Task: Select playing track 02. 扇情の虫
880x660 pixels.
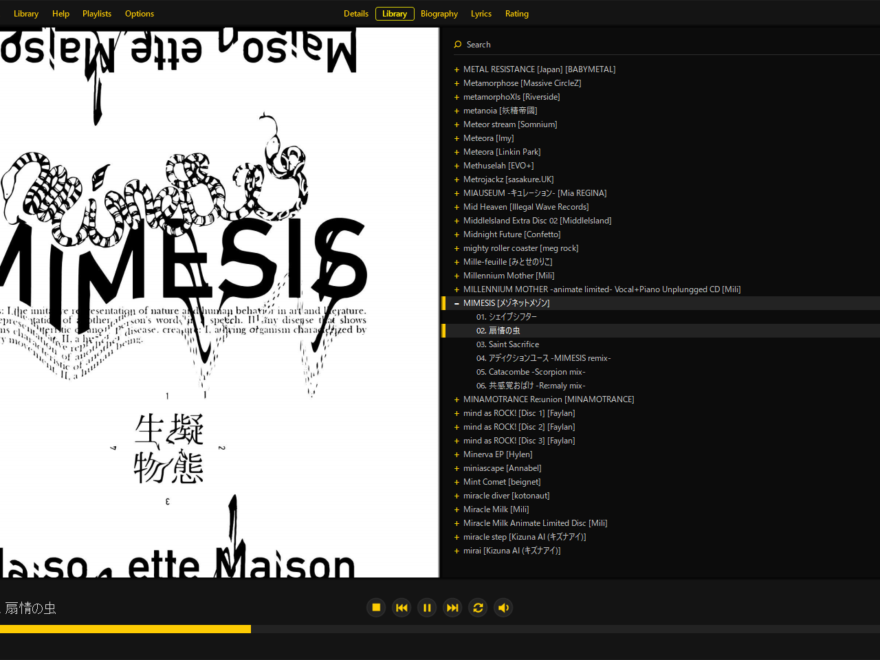Action: click(x=498, y=331)
